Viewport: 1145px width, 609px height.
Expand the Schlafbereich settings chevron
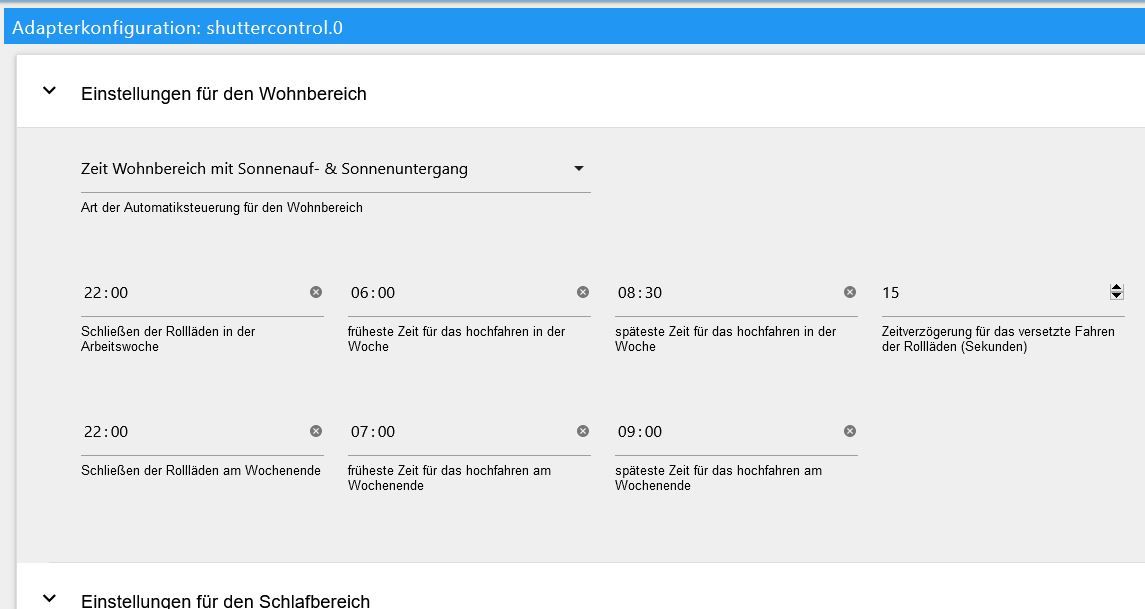pyautogui.click(x=49, y=599)
